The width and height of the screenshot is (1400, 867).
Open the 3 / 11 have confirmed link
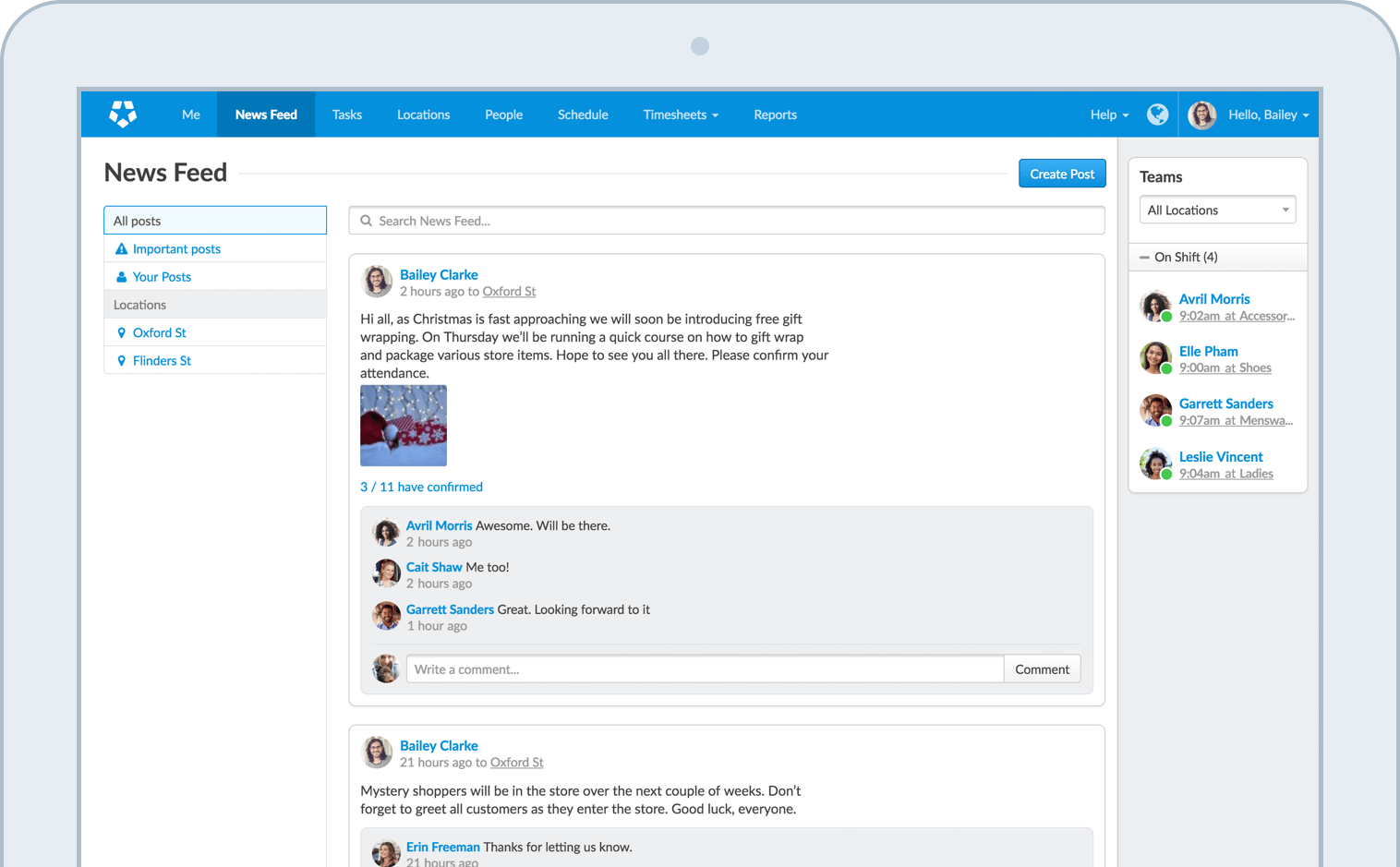(x=421, y=488)
